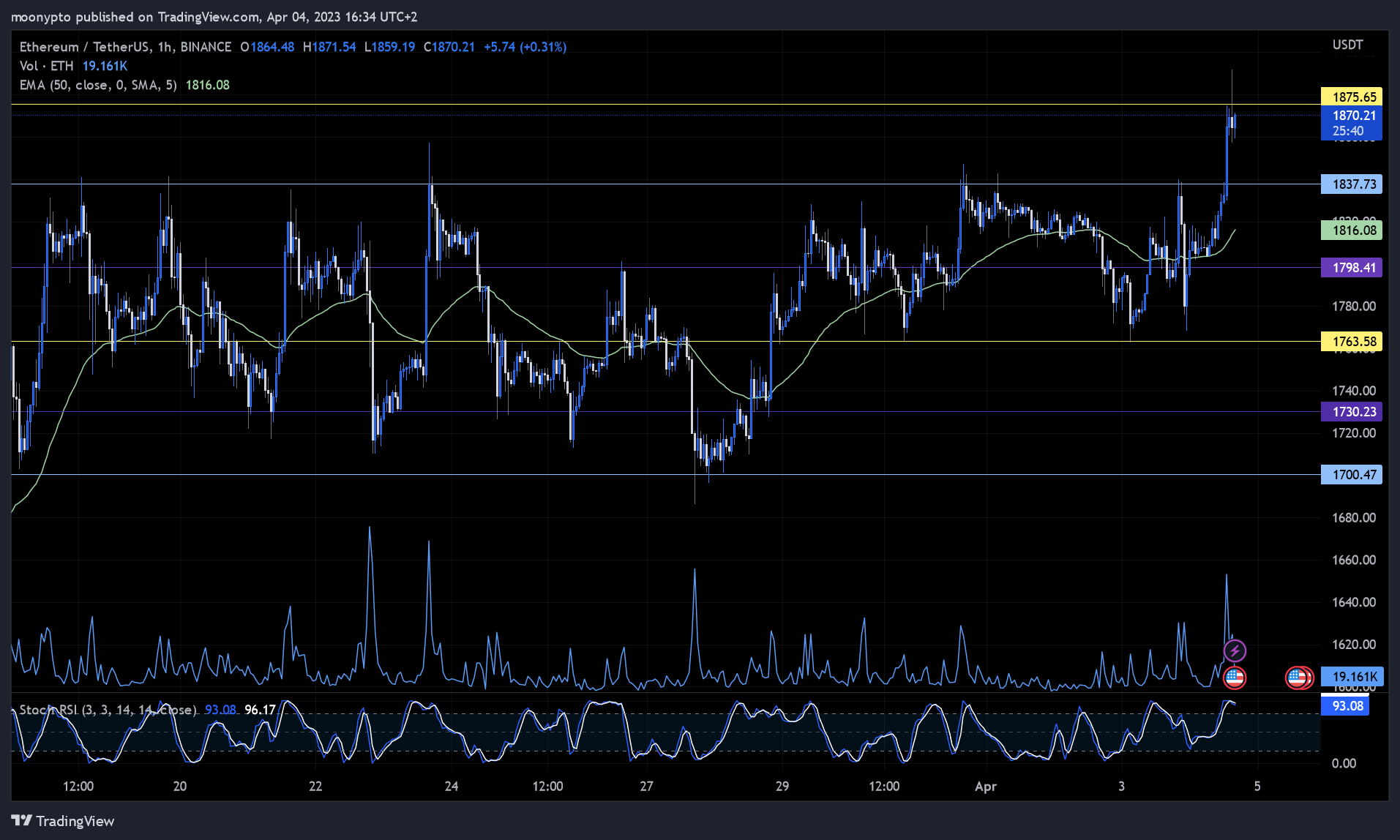Click the change value +5.74 (+0.31%)
Viewport: 1400px width, 840px height.
click(x=525, y=47)
